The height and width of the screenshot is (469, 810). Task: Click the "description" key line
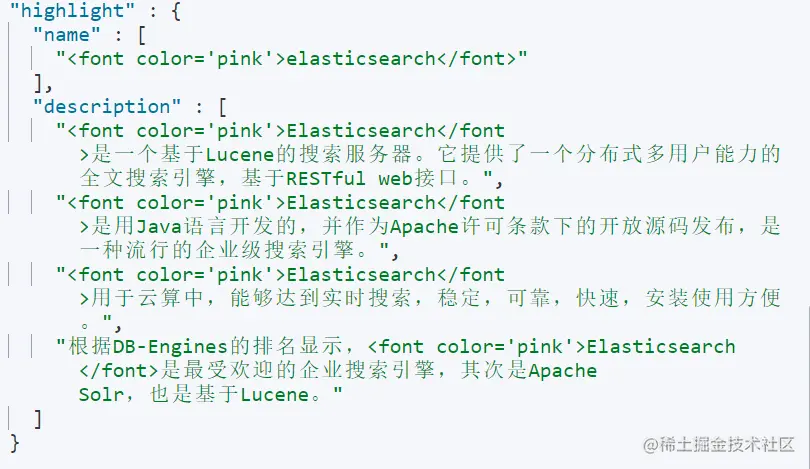(130, 107)
